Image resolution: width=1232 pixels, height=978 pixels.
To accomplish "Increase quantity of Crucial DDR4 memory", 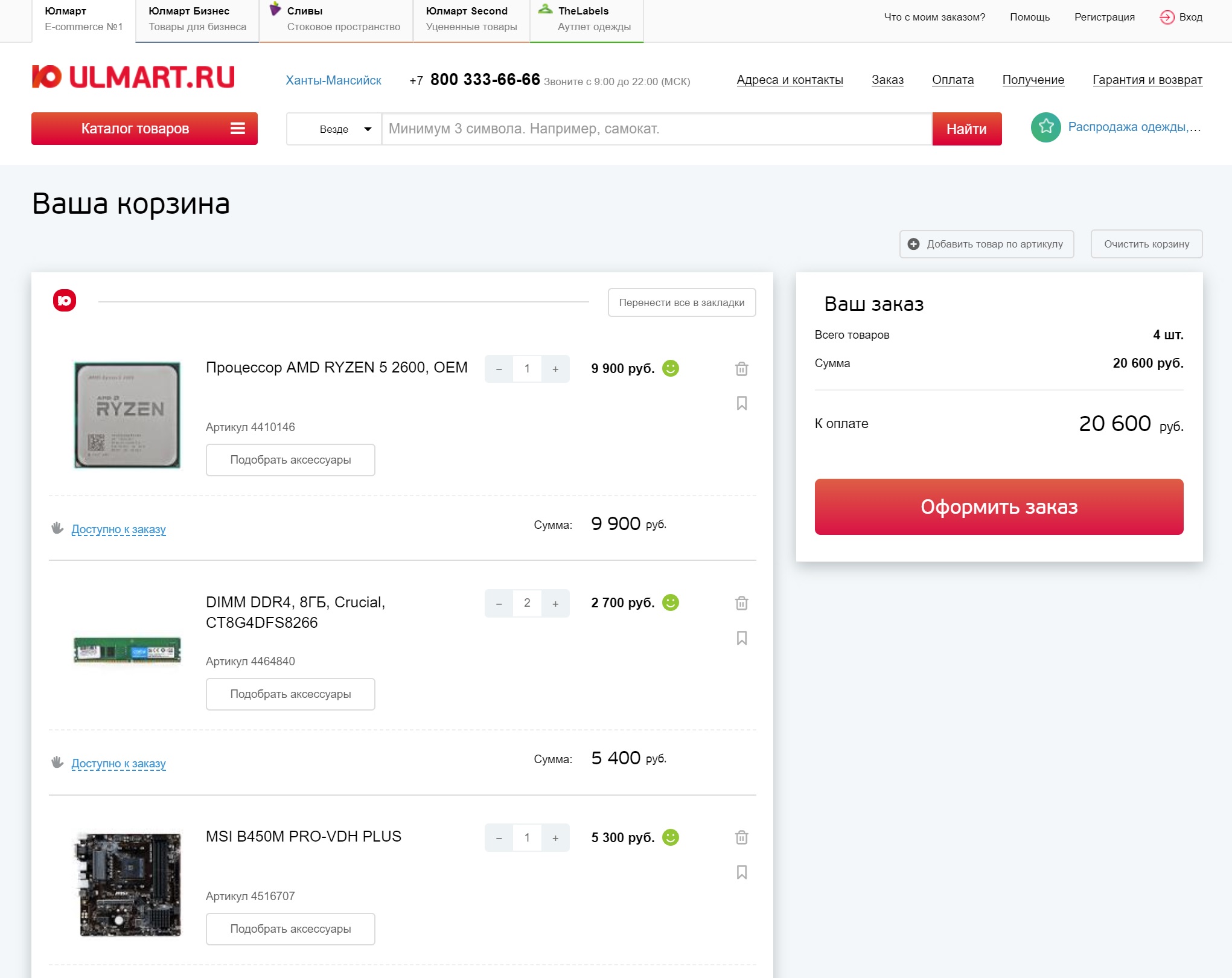I will pos(555,603).
